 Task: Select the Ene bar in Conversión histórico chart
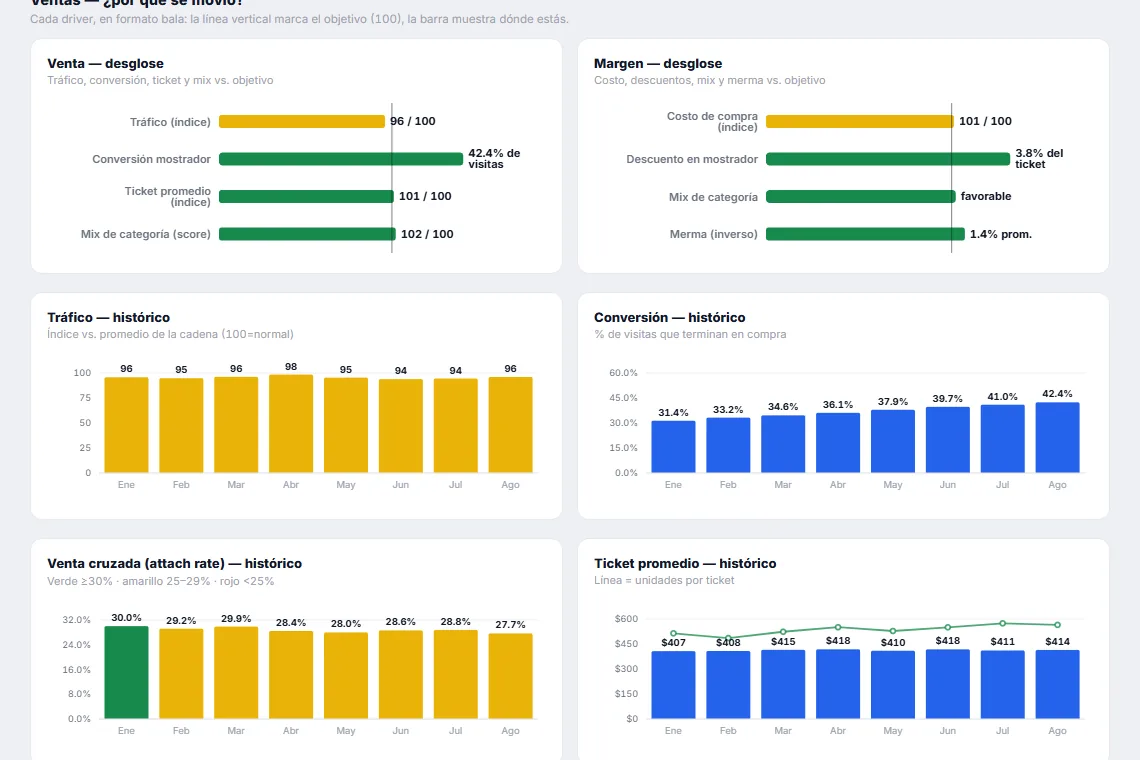tap(673, 447)
